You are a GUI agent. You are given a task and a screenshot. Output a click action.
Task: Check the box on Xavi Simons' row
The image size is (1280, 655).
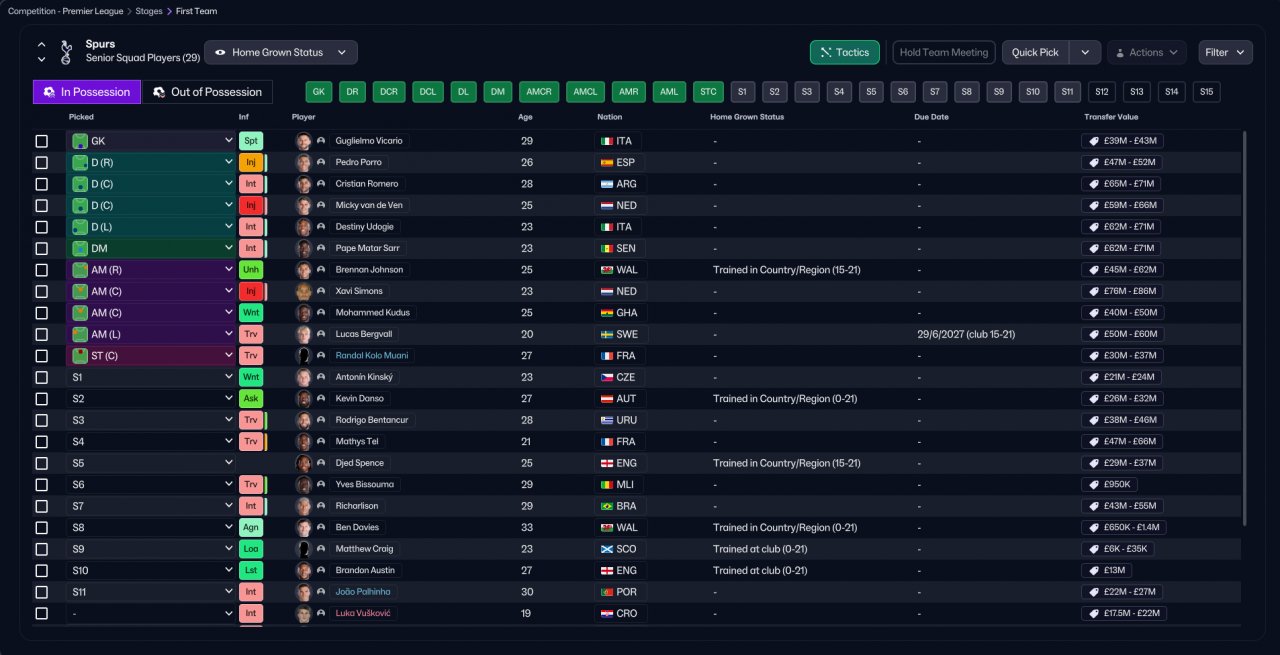pyautogui.click(x=41, y=291)
